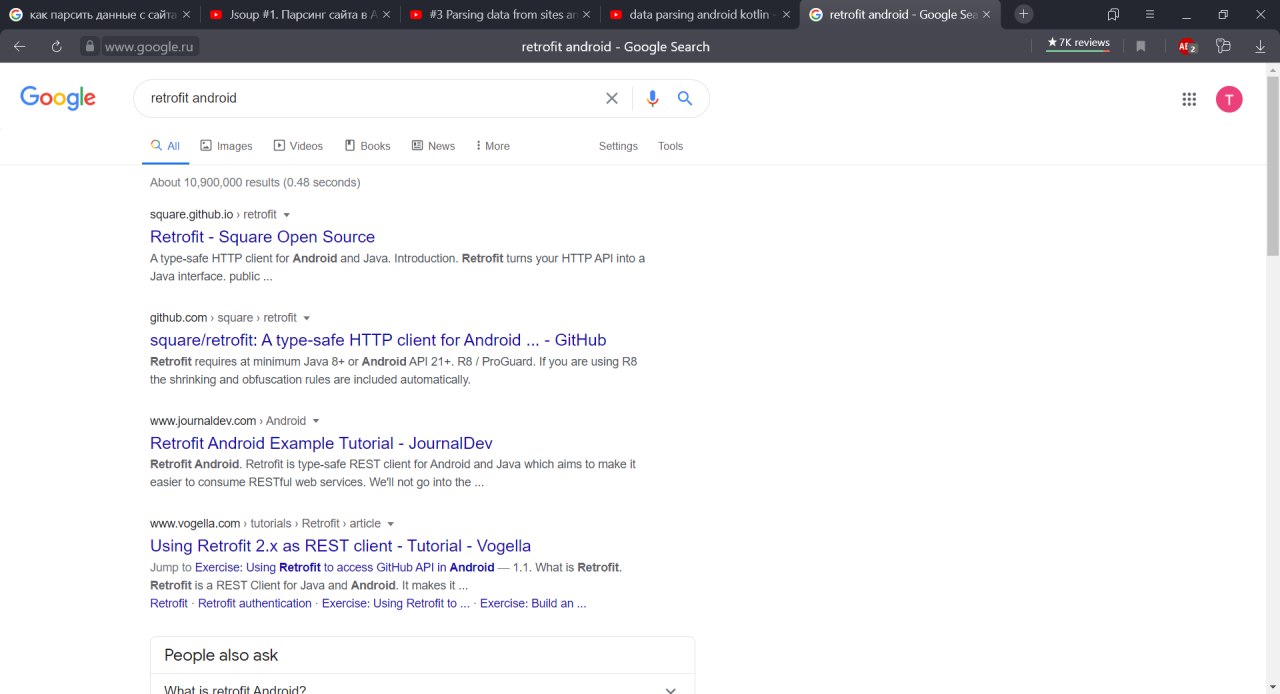Open 'Retrofit authentication' sitelink
This screenshot has height=694, width=1280.
255,603
